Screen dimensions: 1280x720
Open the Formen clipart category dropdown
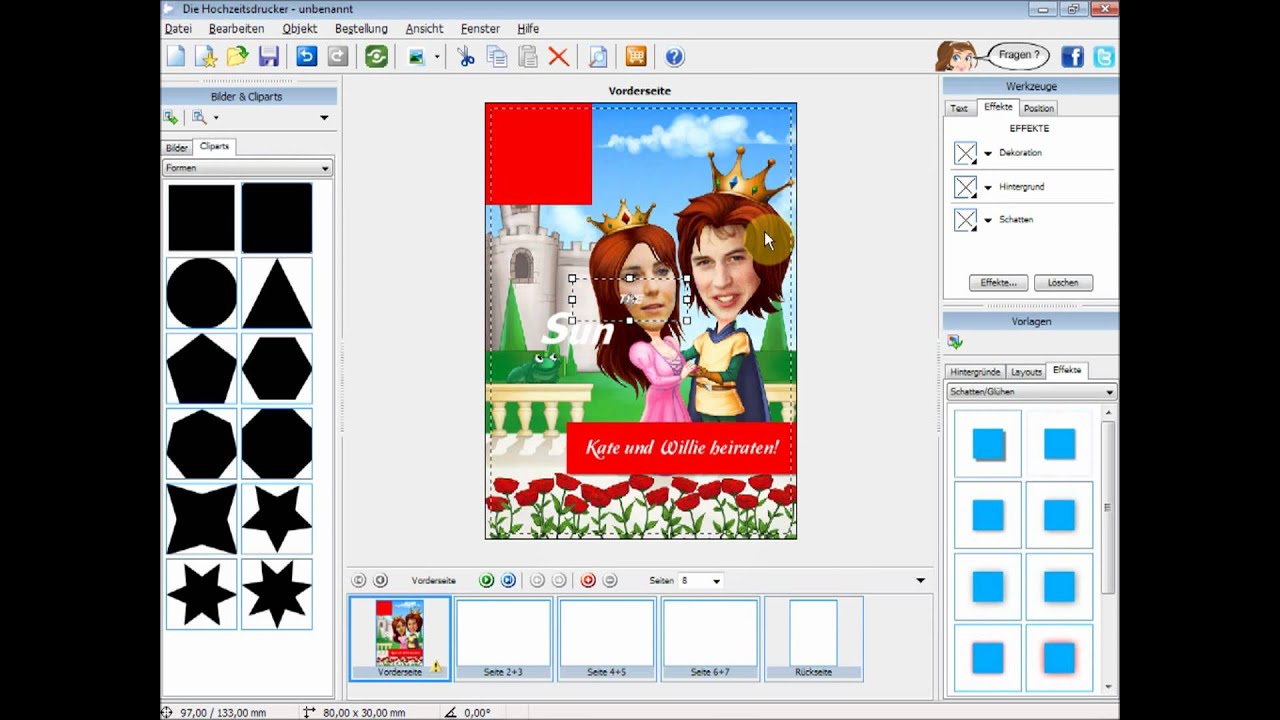tap(247, 168)
